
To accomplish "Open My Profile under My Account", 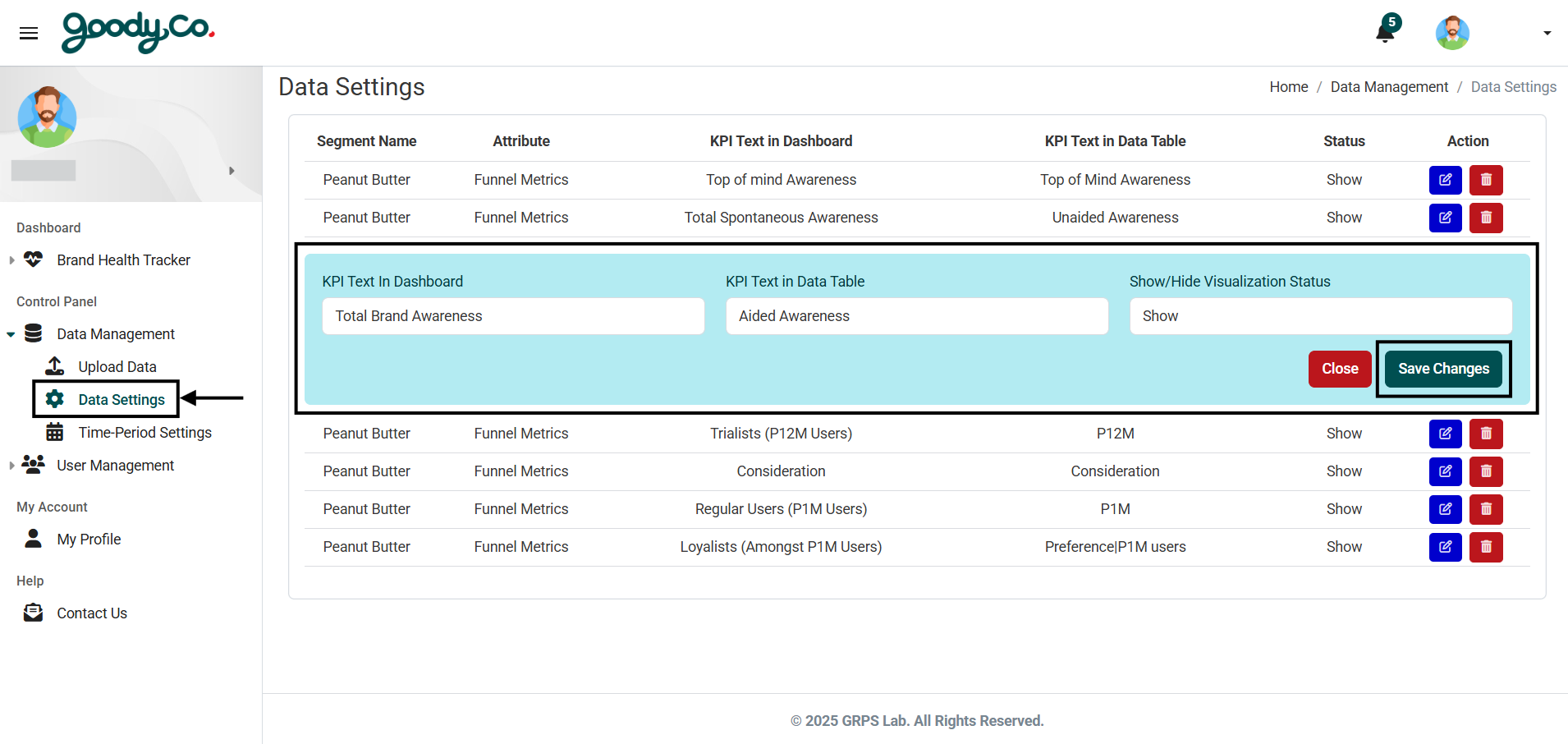I will 89,539.
